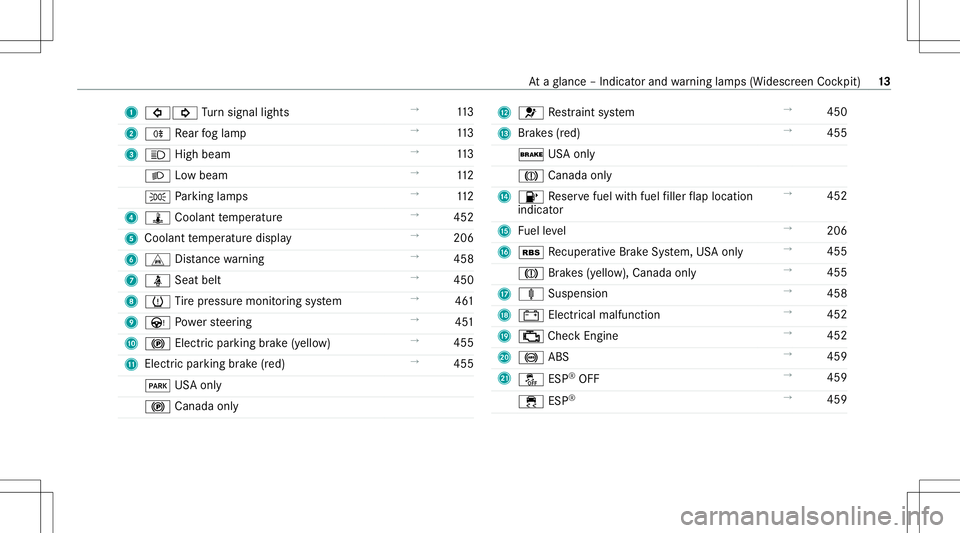Click the reserve fuel pump icon
This screenshot has height=533, width=960.
531,197
